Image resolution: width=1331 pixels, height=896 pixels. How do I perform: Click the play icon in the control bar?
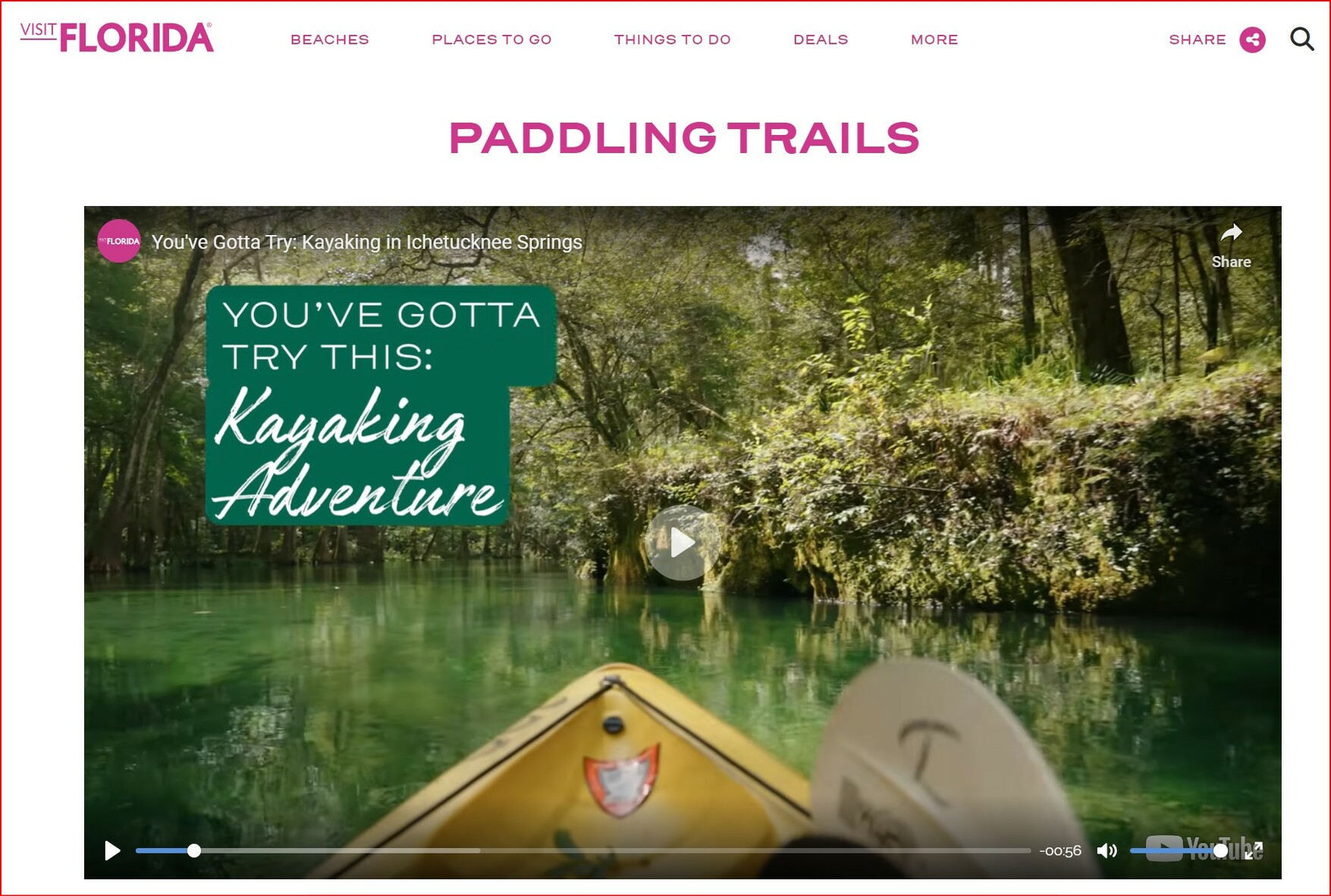coord(112,851)
